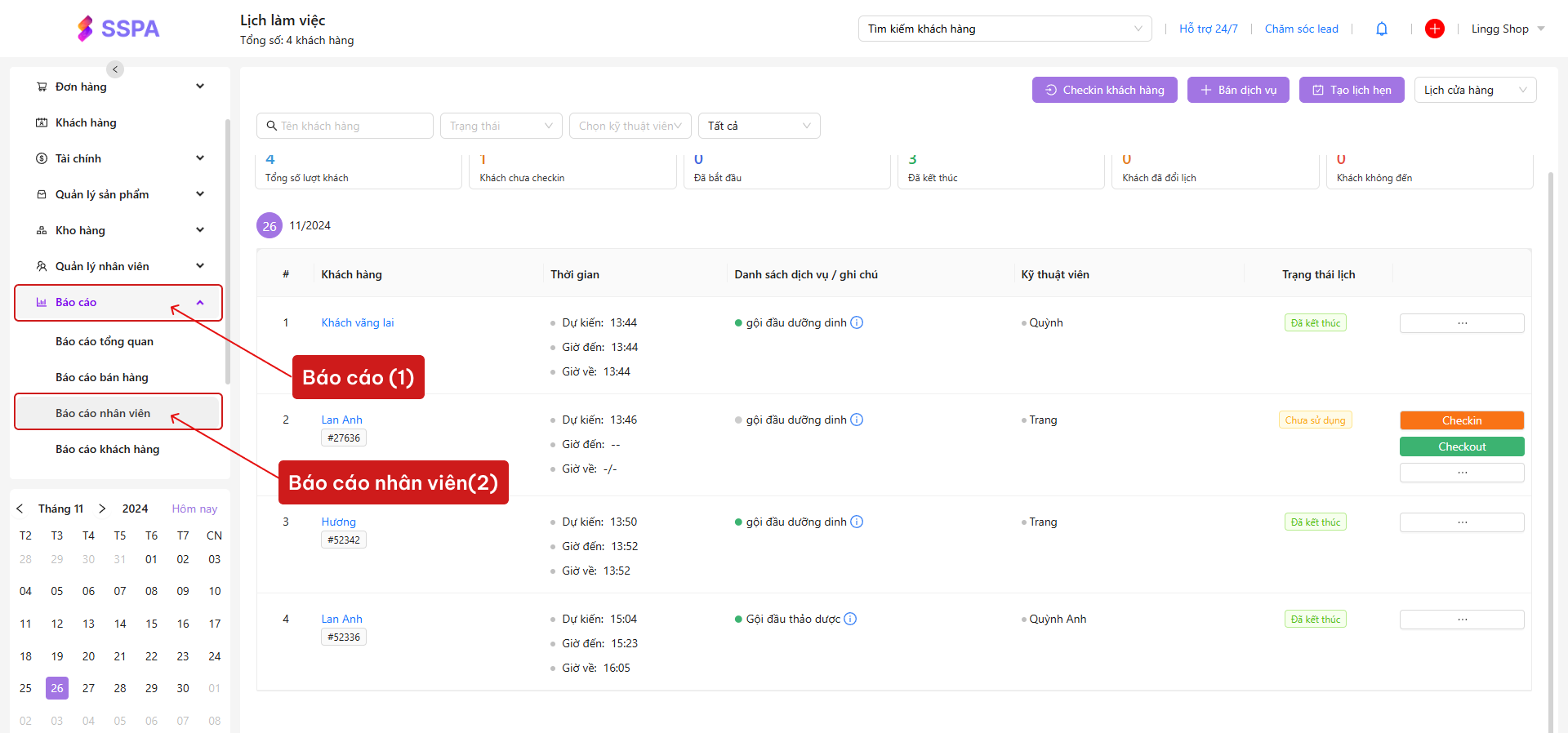The image size is (1568, 733).
Task: Show info for row 1 gội đầu dưỡng sinh
Action: coord(857,322)
